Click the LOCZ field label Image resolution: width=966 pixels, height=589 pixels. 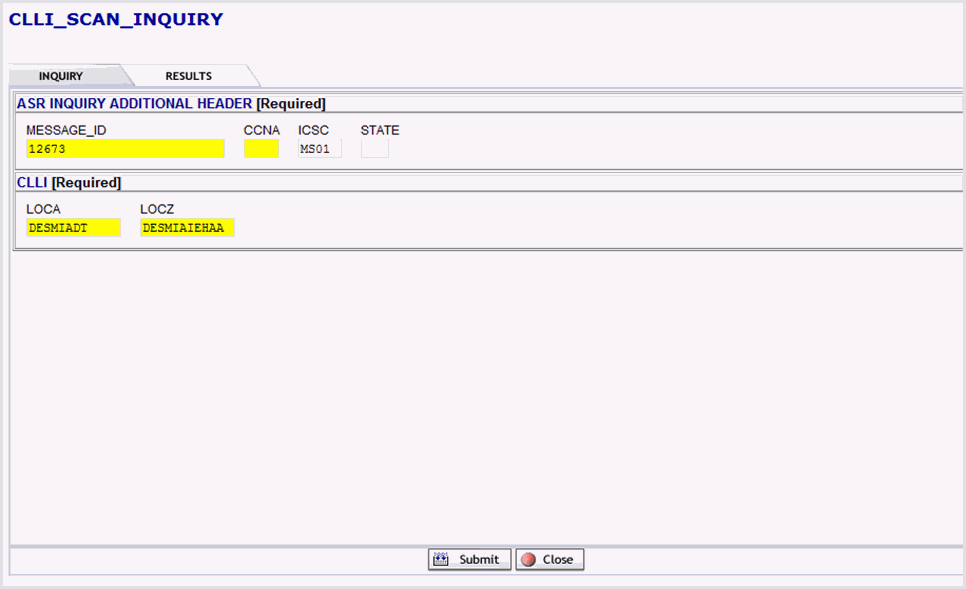point(157,209)
